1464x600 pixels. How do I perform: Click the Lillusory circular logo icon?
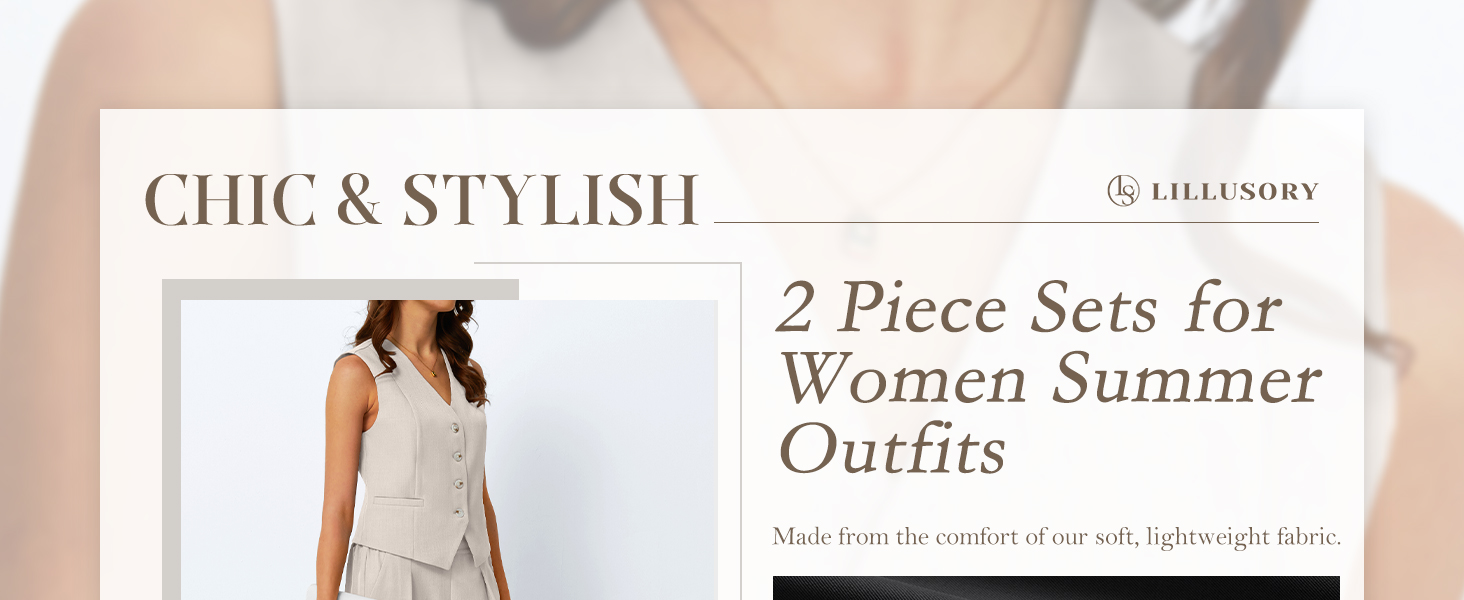(1123, 190)
